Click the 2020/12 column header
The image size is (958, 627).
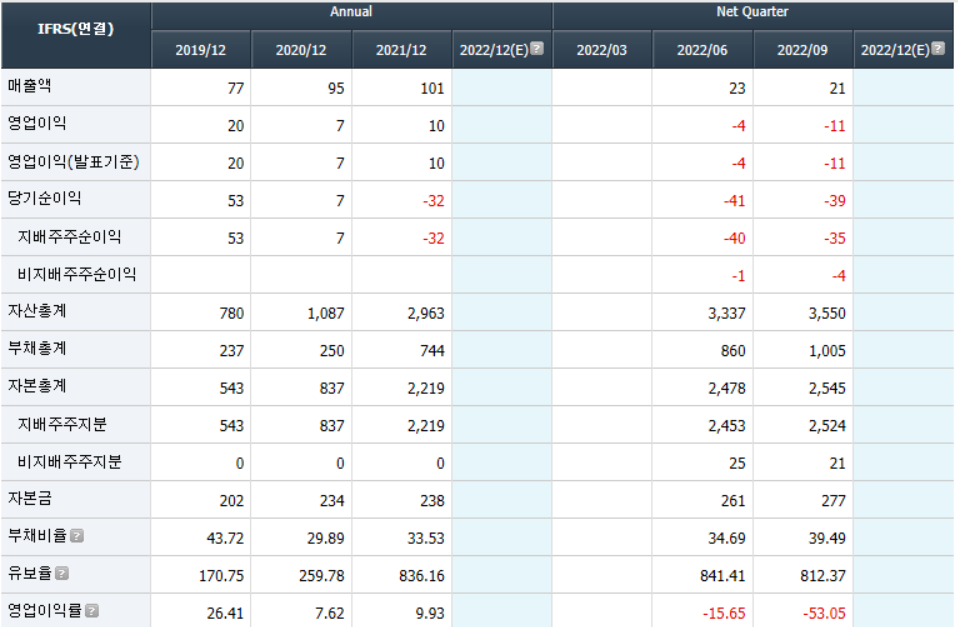[x=301, y=50]
